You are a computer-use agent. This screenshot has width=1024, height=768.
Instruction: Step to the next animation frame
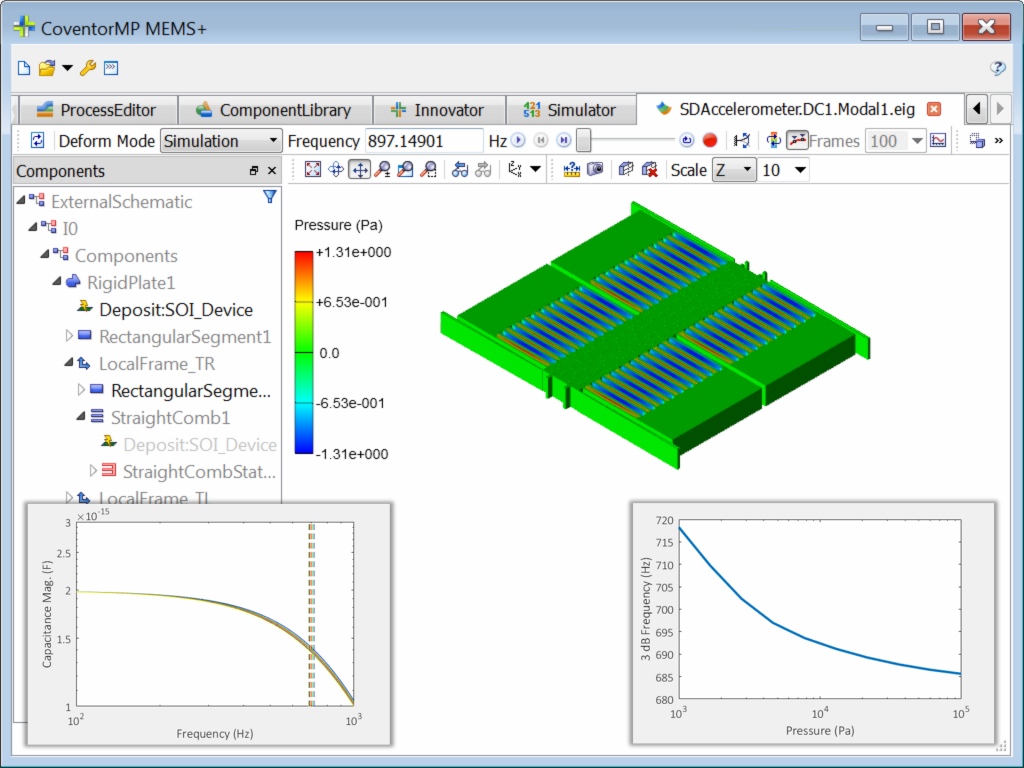(564, 140)
